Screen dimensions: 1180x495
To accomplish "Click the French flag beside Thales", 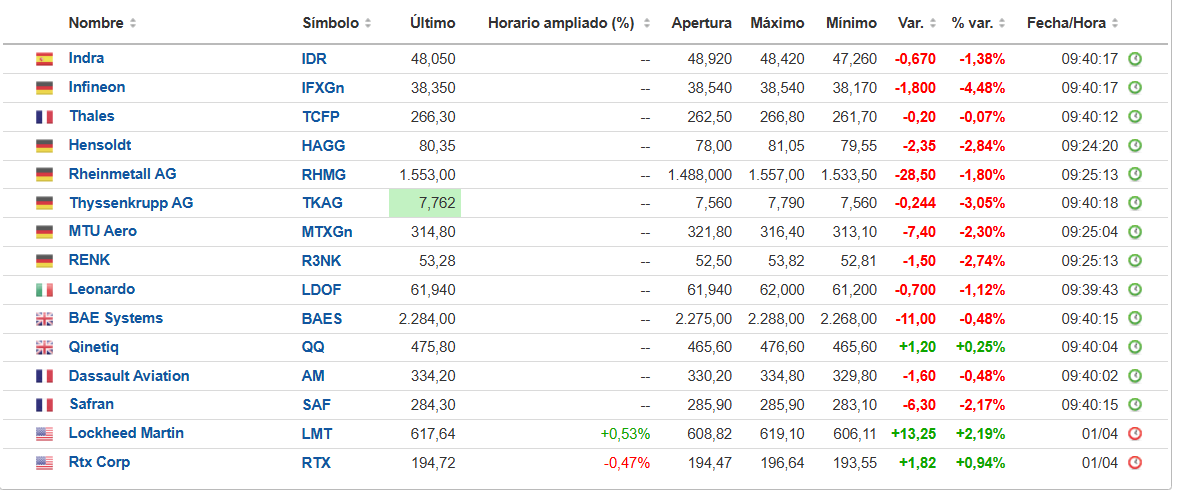I will click(x=44, y=117).
